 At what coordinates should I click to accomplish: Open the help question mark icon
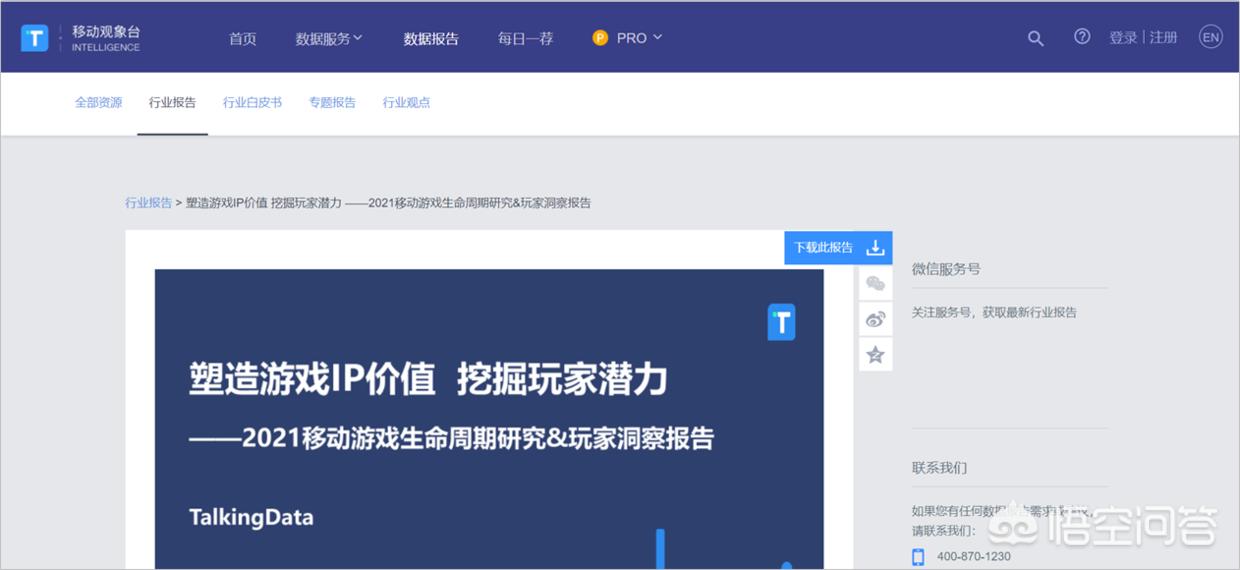[1082, 37]
